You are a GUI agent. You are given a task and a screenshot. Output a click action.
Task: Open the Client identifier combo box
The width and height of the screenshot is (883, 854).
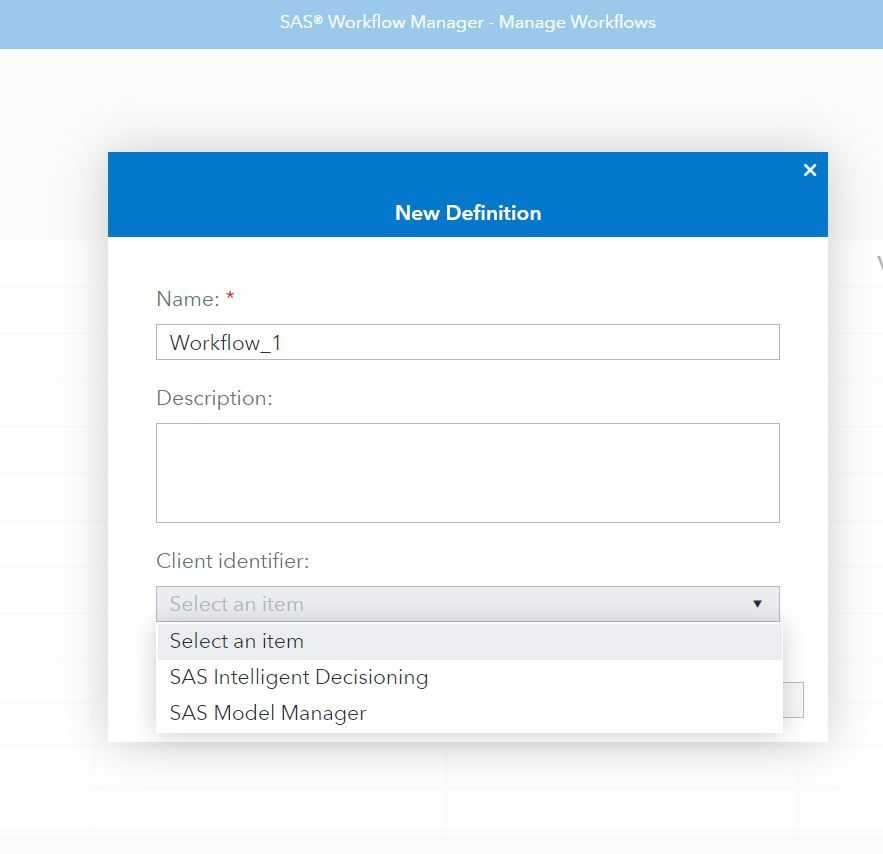[467, 603]
